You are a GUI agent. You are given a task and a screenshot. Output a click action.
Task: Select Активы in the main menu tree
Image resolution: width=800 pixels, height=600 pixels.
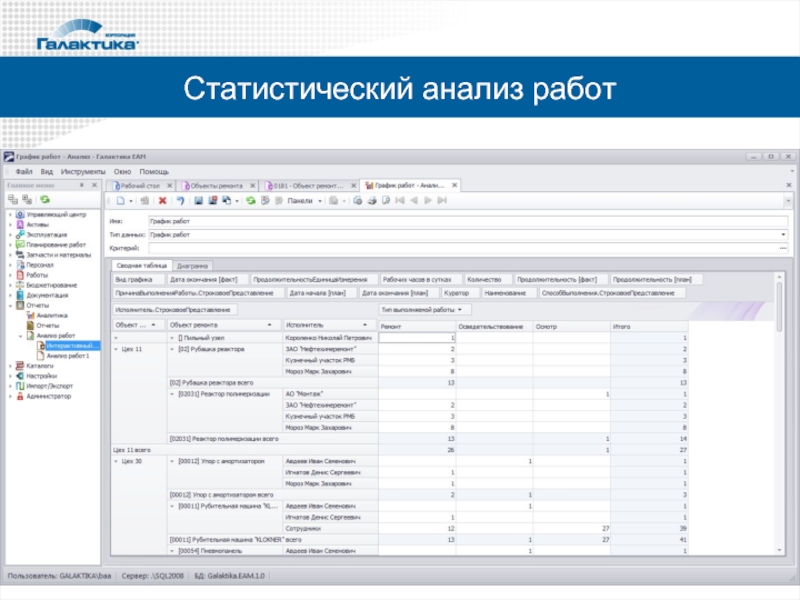coord(37,224)
